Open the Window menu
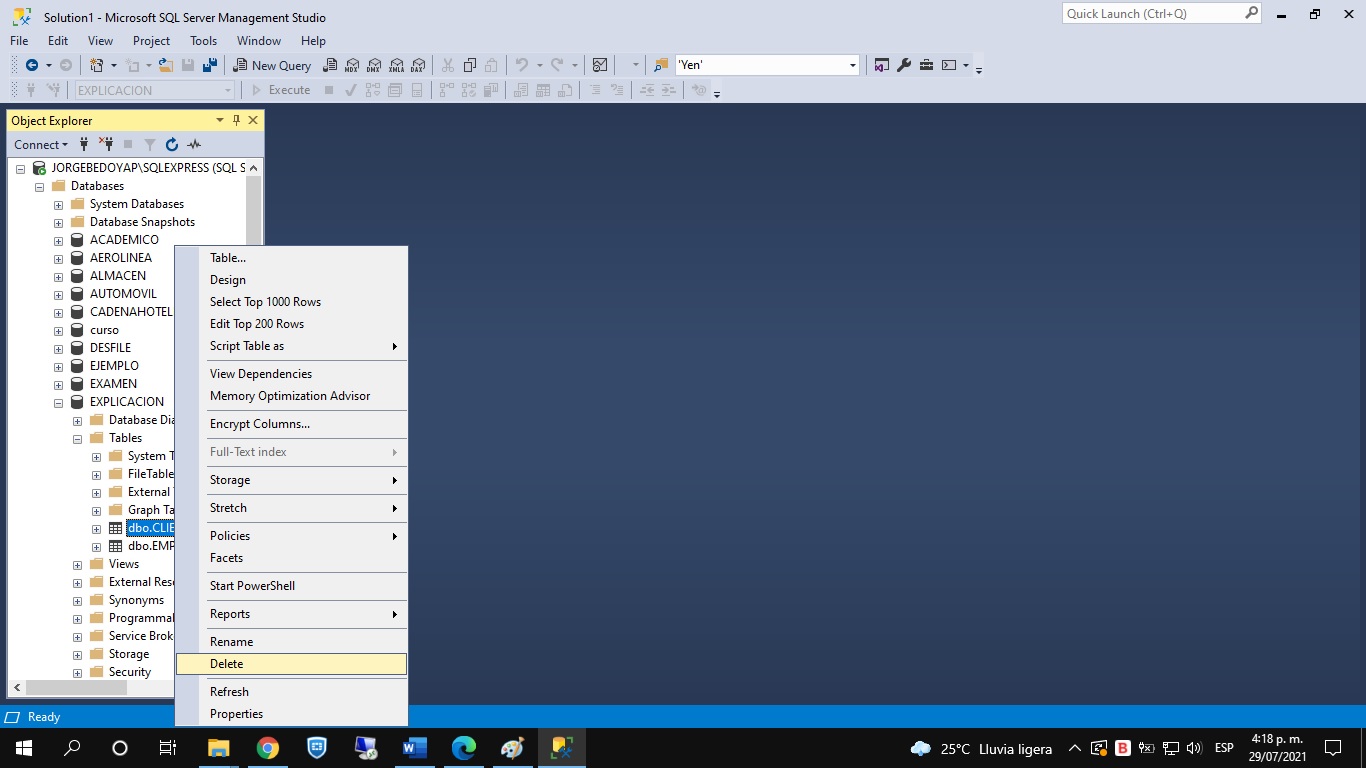 tap(259, 41)
